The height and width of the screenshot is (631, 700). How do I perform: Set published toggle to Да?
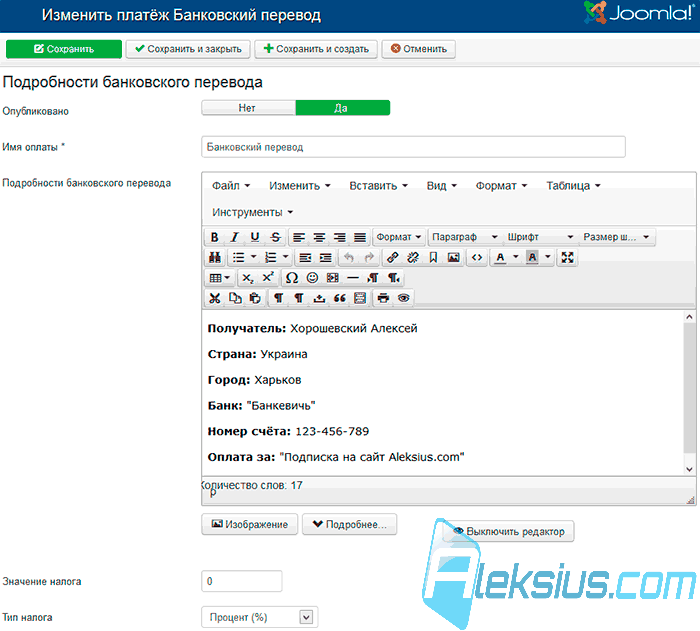(343, 108)
